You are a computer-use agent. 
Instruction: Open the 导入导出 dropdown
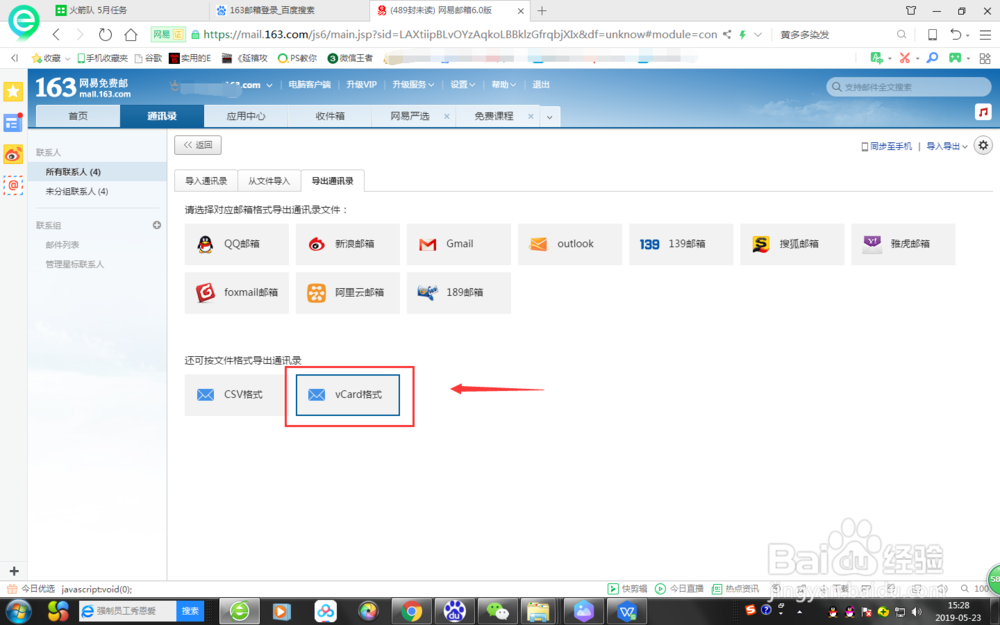pos(946,146)
